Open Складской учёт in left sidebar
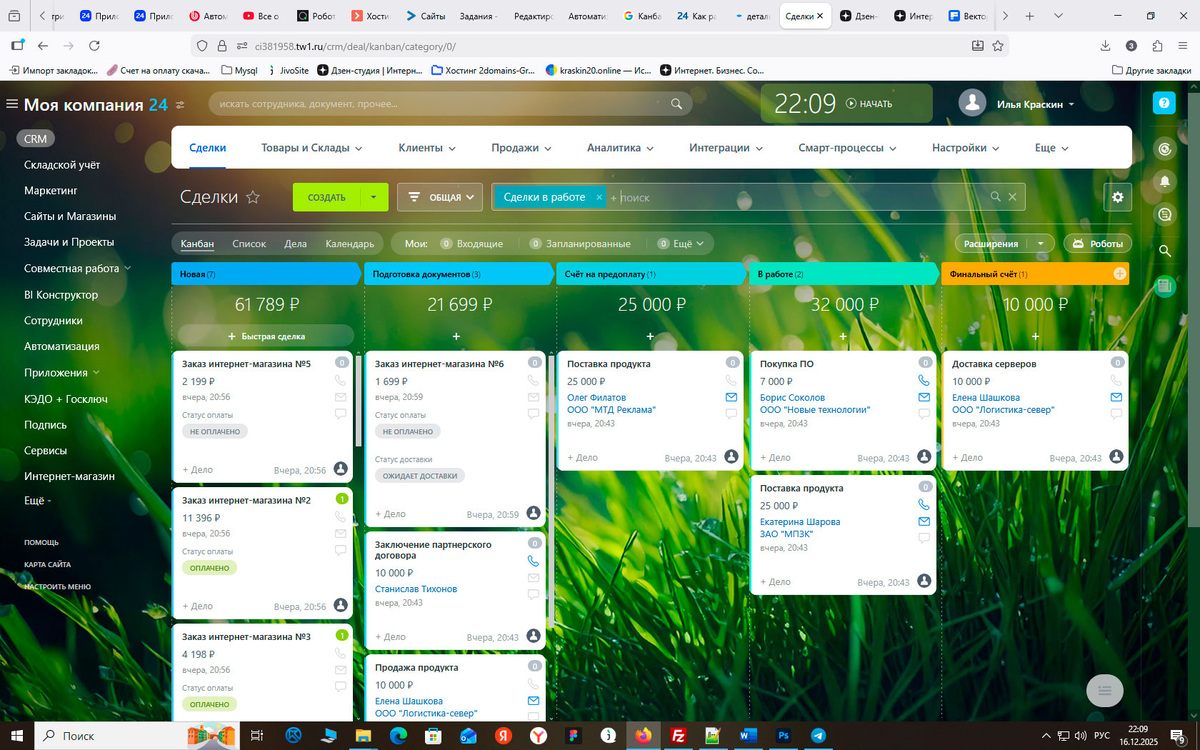1200x750 pixels. pyautogui.click(x=62, y=164)
